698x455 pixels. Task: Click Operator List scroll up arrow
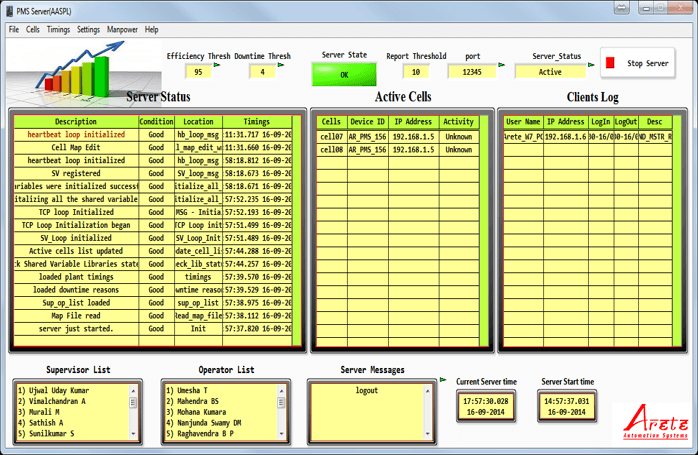(x=281, y=391)
